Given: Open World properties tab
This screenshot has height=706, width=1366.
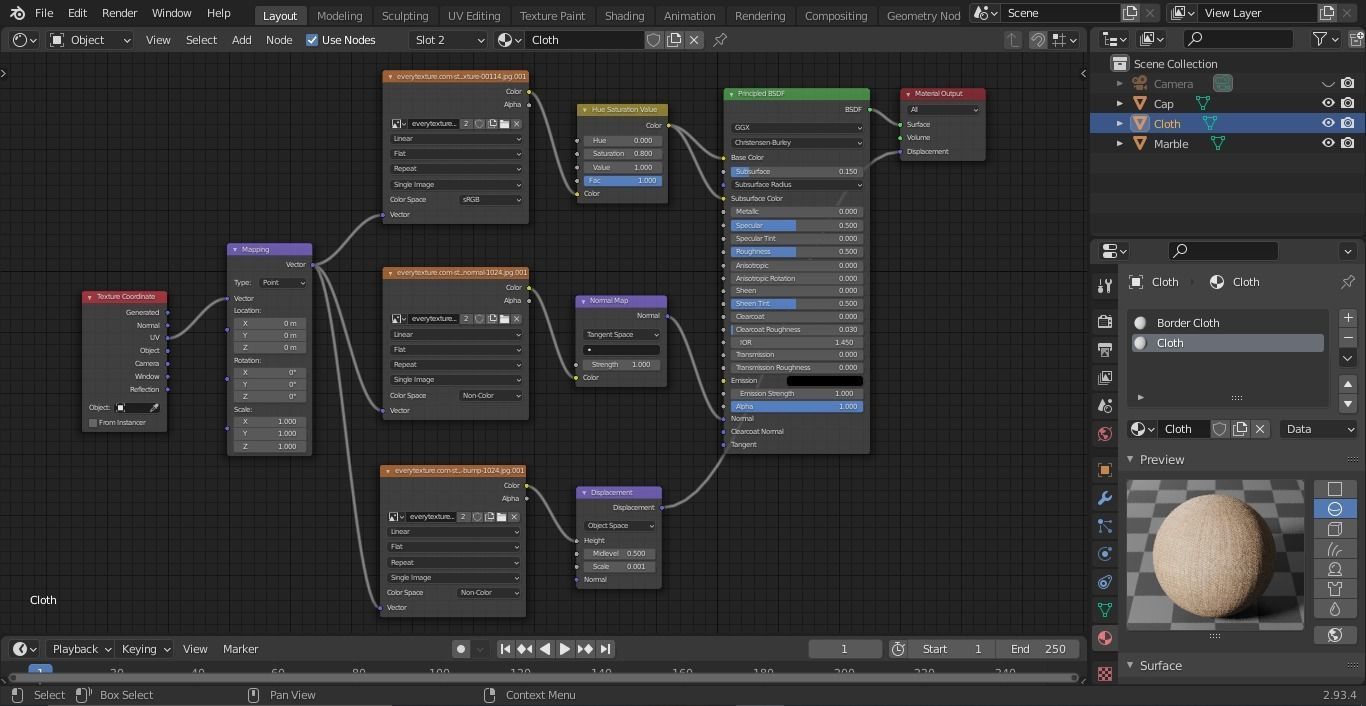Looking at the screenshot, I should tap(1105, 434).
